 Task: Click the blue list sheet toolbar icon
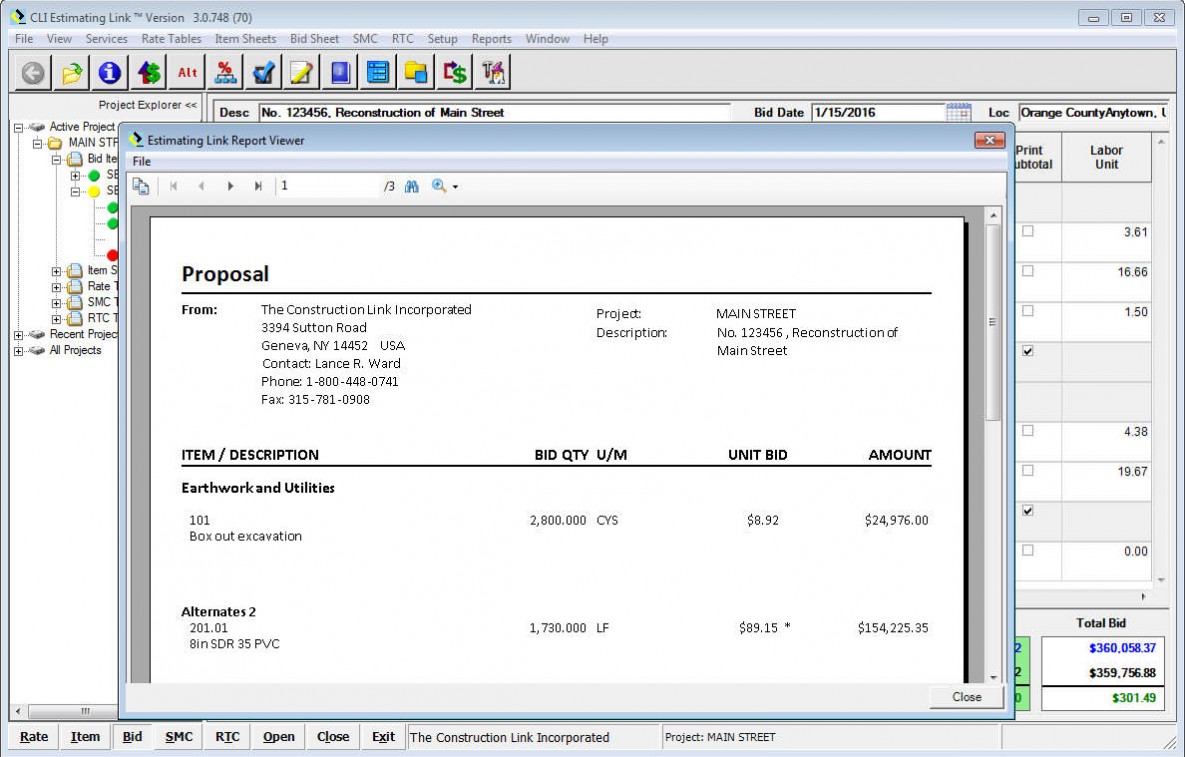click(x=378, y=73)
